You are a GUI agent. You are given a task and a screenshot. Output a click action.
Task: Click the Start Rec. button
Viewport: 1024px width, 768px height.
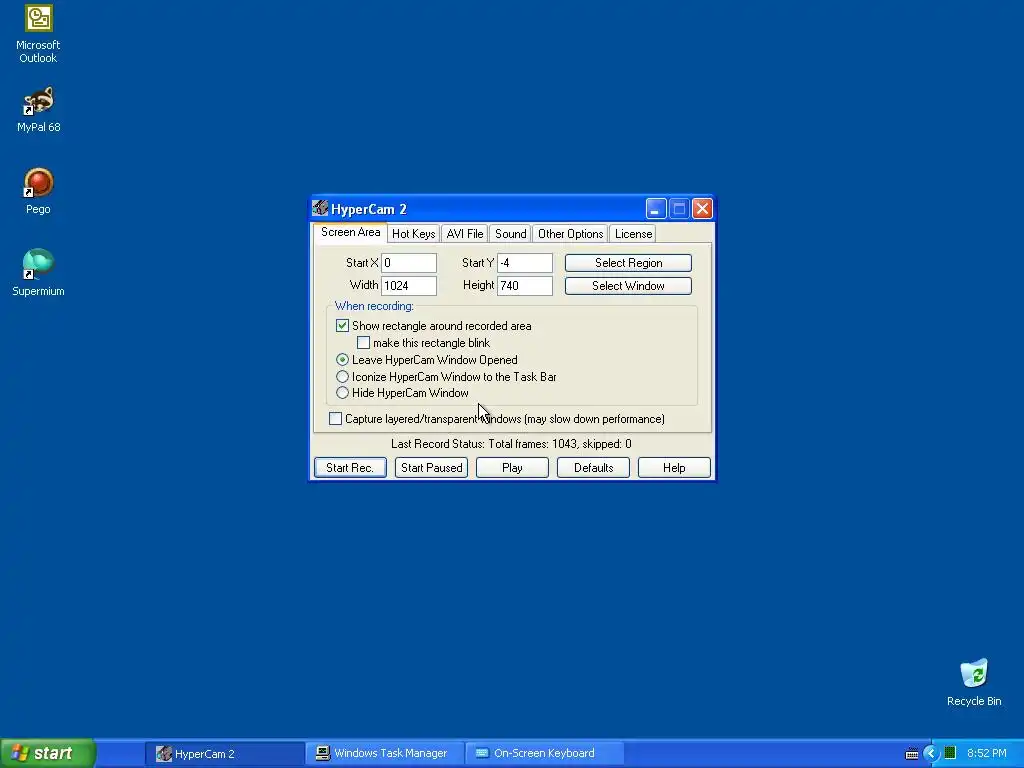point(350,468)
